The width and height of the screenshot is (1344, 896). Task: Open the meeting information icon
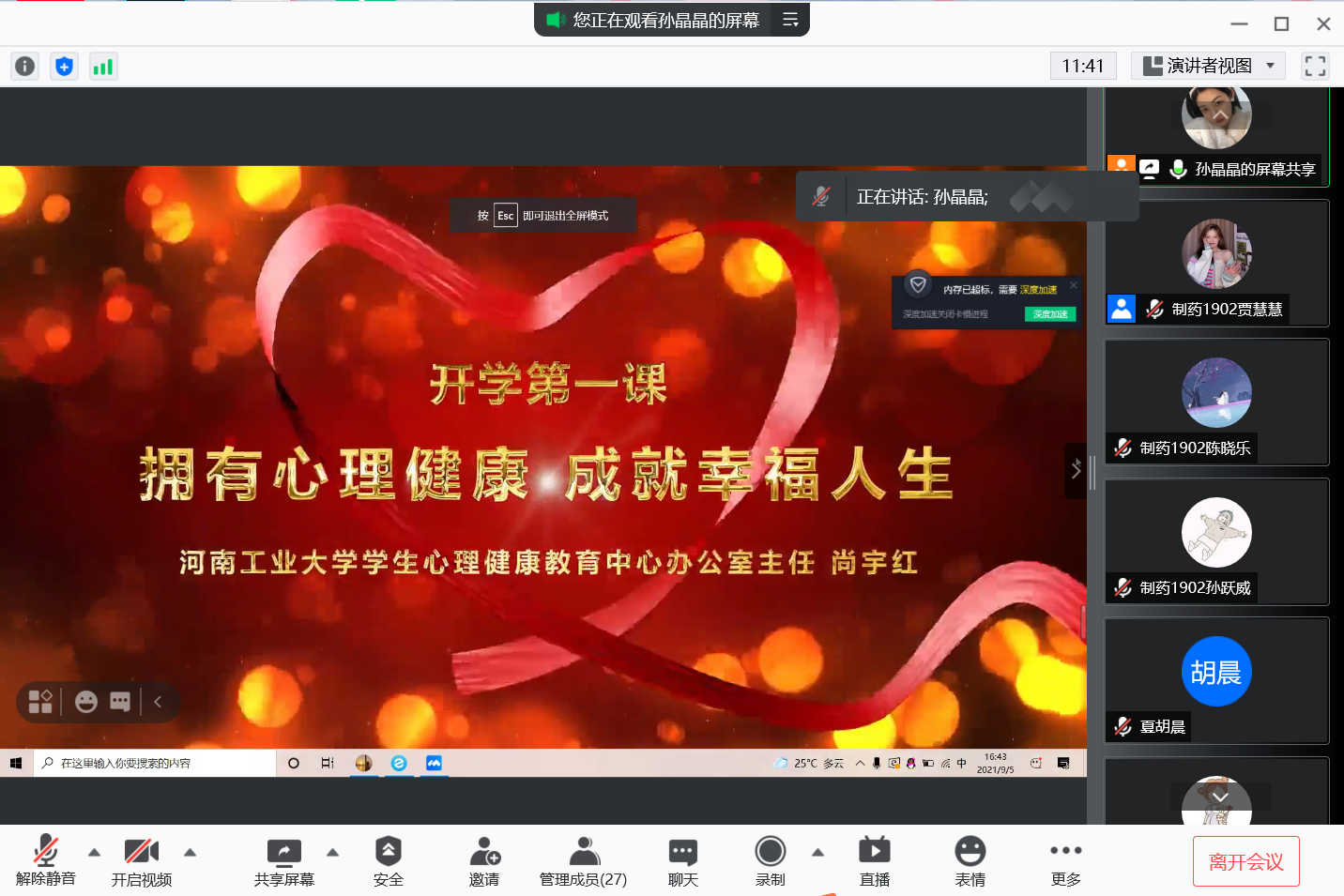click(25, 67)
